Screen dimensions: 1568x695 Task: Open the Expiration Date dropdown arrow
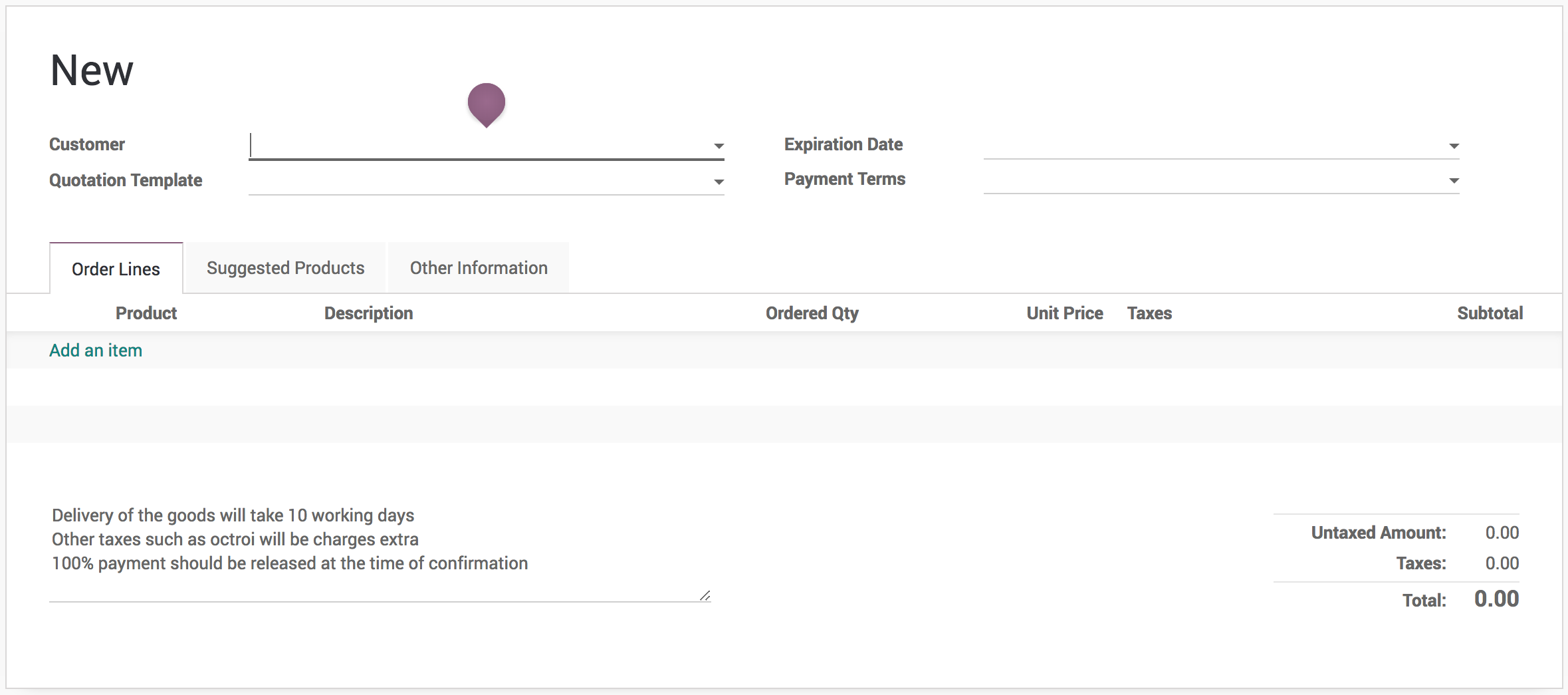pyautogui.click(x=1454, y=146)
